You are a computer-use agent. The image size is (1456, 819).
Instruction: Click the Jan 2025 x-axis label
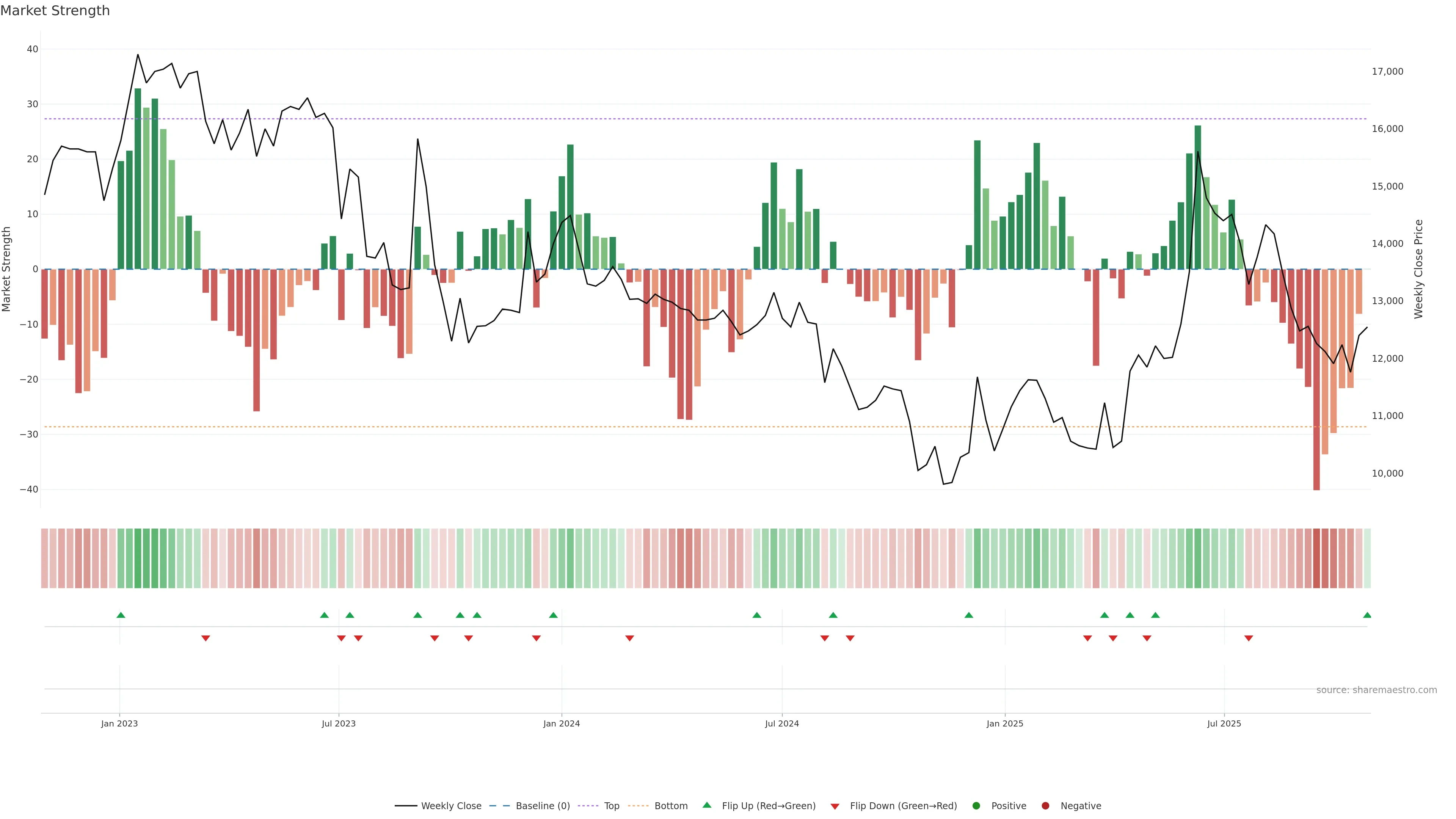[1004, 723]
